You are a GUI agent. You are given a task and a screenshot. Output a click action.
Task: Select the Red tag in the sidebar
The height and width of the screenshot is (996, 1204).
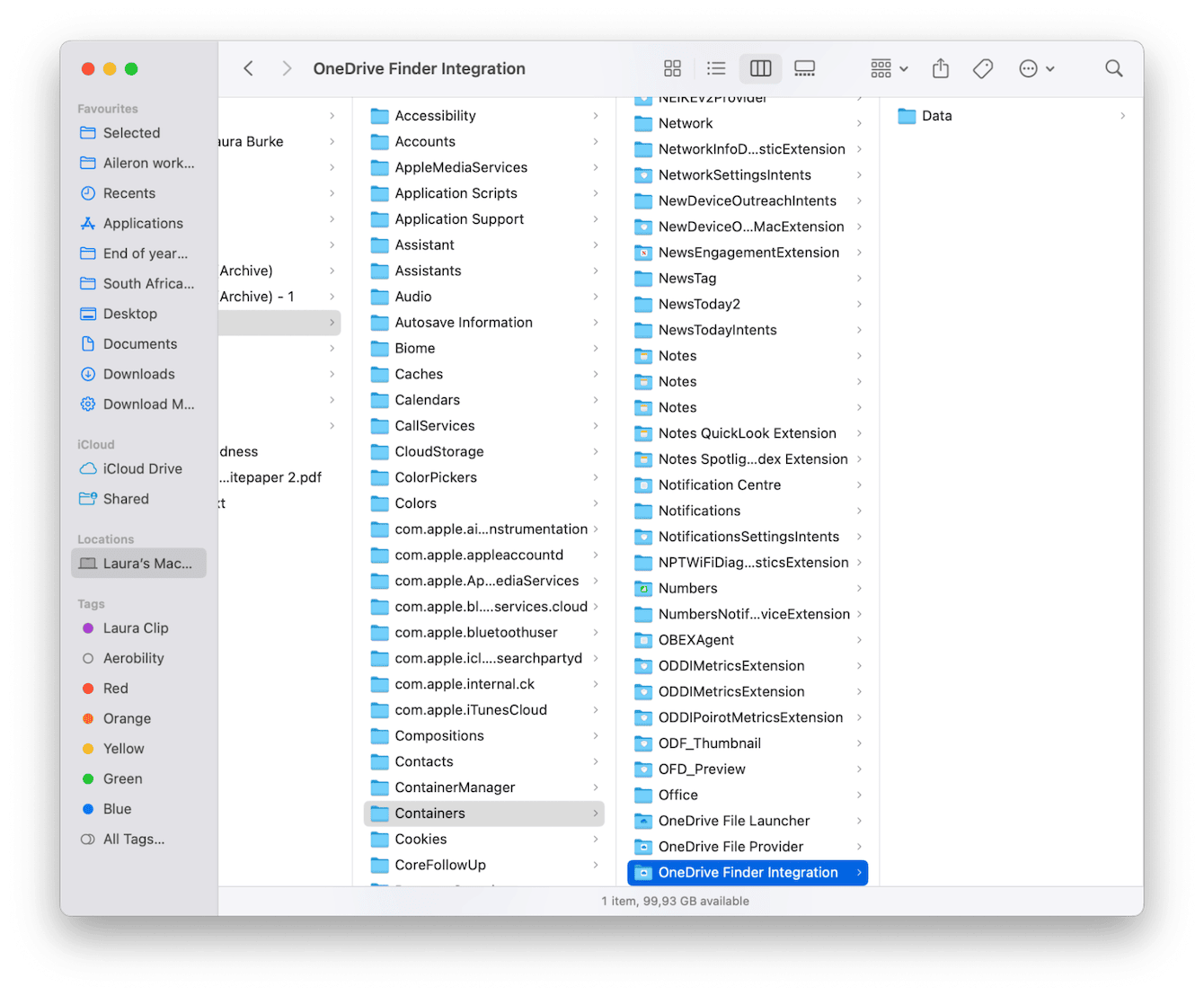(116, 688)
